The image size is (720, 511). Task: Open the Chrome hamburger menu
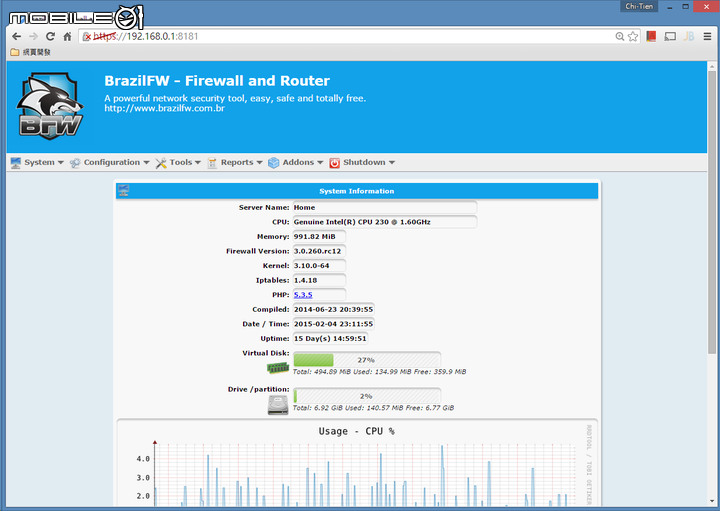(707, 36)
